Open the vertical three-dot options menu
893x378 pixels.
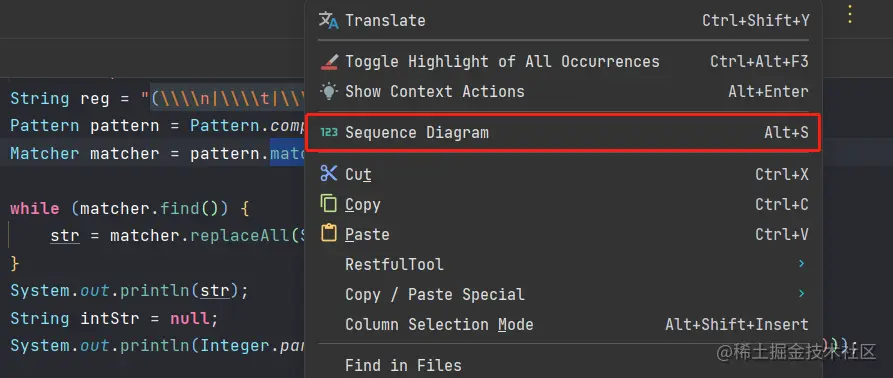[x=850, y=14]
